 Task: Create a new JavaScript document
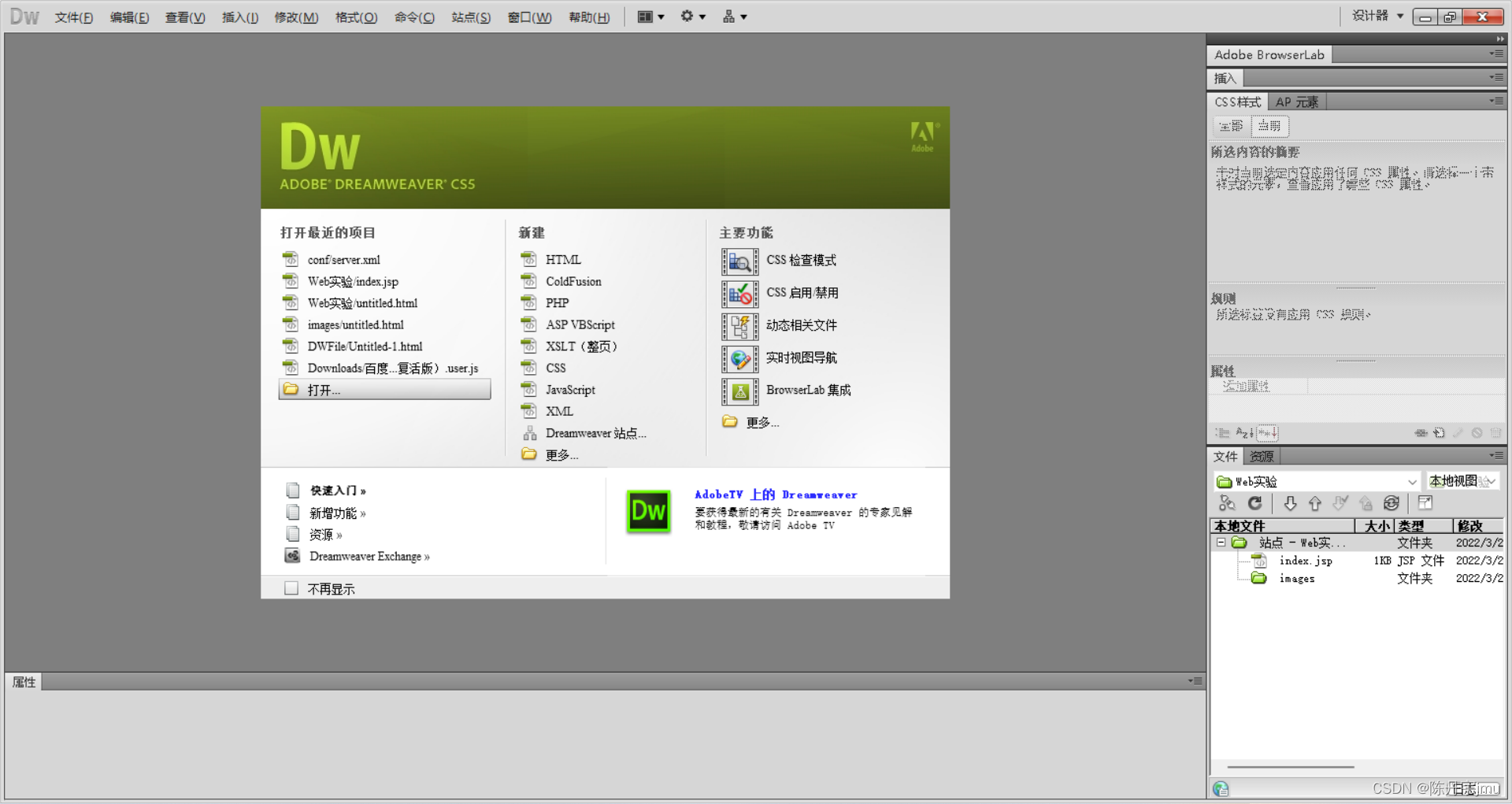point(570,390)
